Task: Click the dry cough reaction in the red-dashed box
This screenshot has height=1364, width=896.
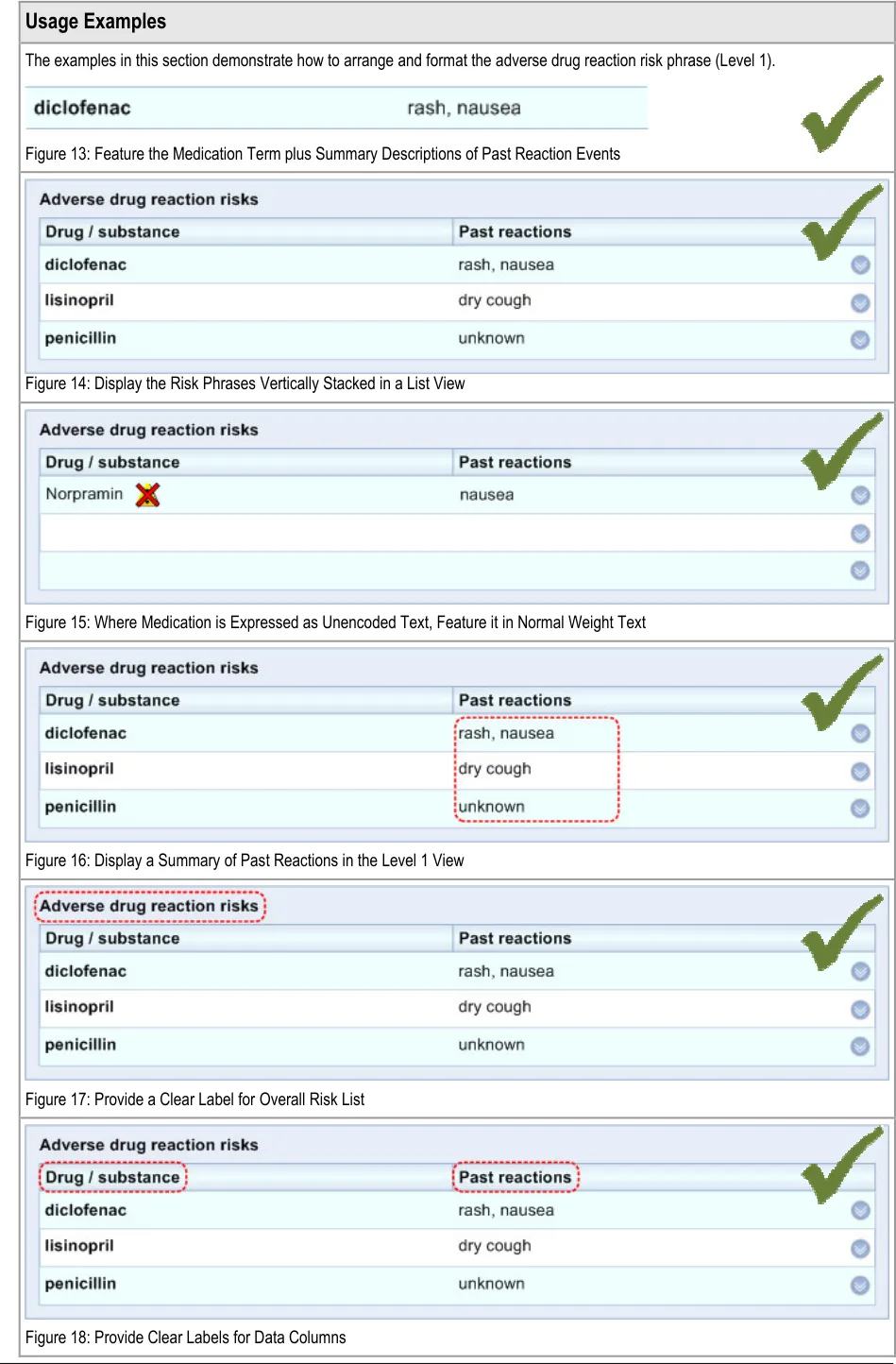Action: coord(495,769)
